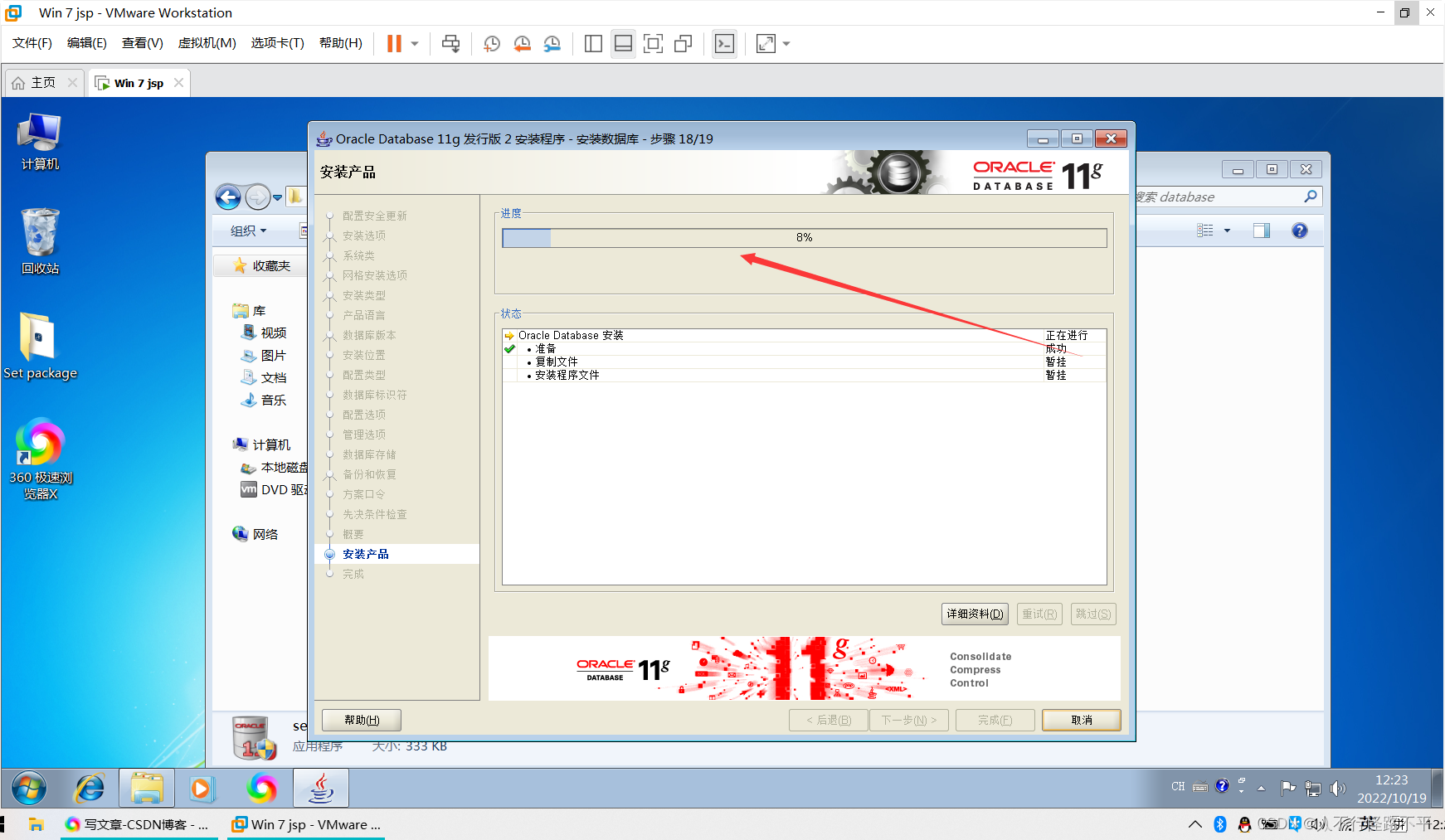Switch to 写文章-CSDN博客 host taskbar item
The image size is (1445, 840).
[x=139, y=824]
